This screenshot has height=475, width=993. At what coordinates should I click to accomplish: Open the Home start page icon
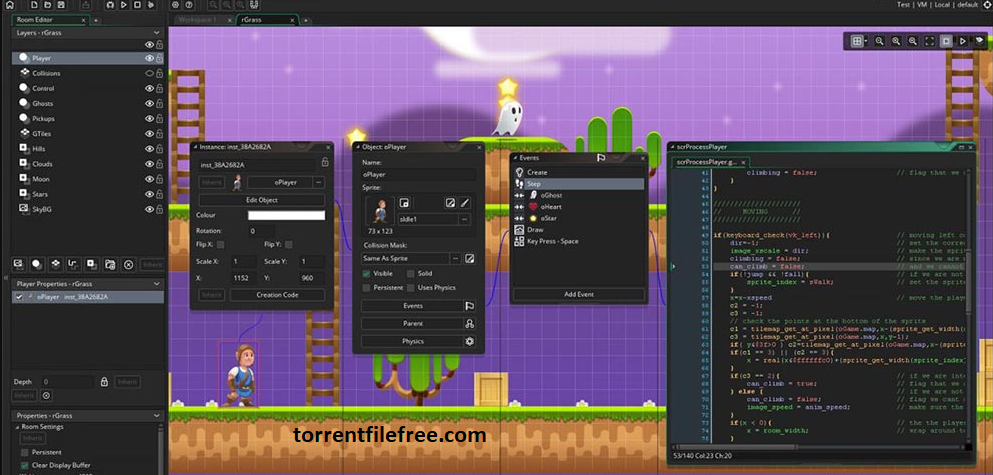tap(9, 5)
